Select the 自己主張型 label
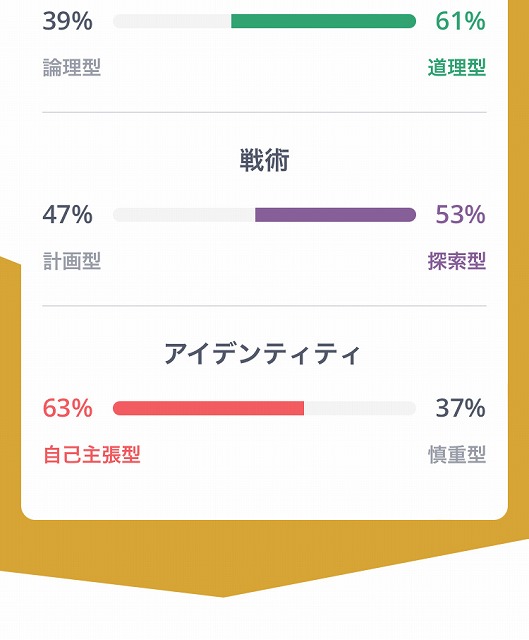This screenshot has width=529, height=640. (92, 454)
